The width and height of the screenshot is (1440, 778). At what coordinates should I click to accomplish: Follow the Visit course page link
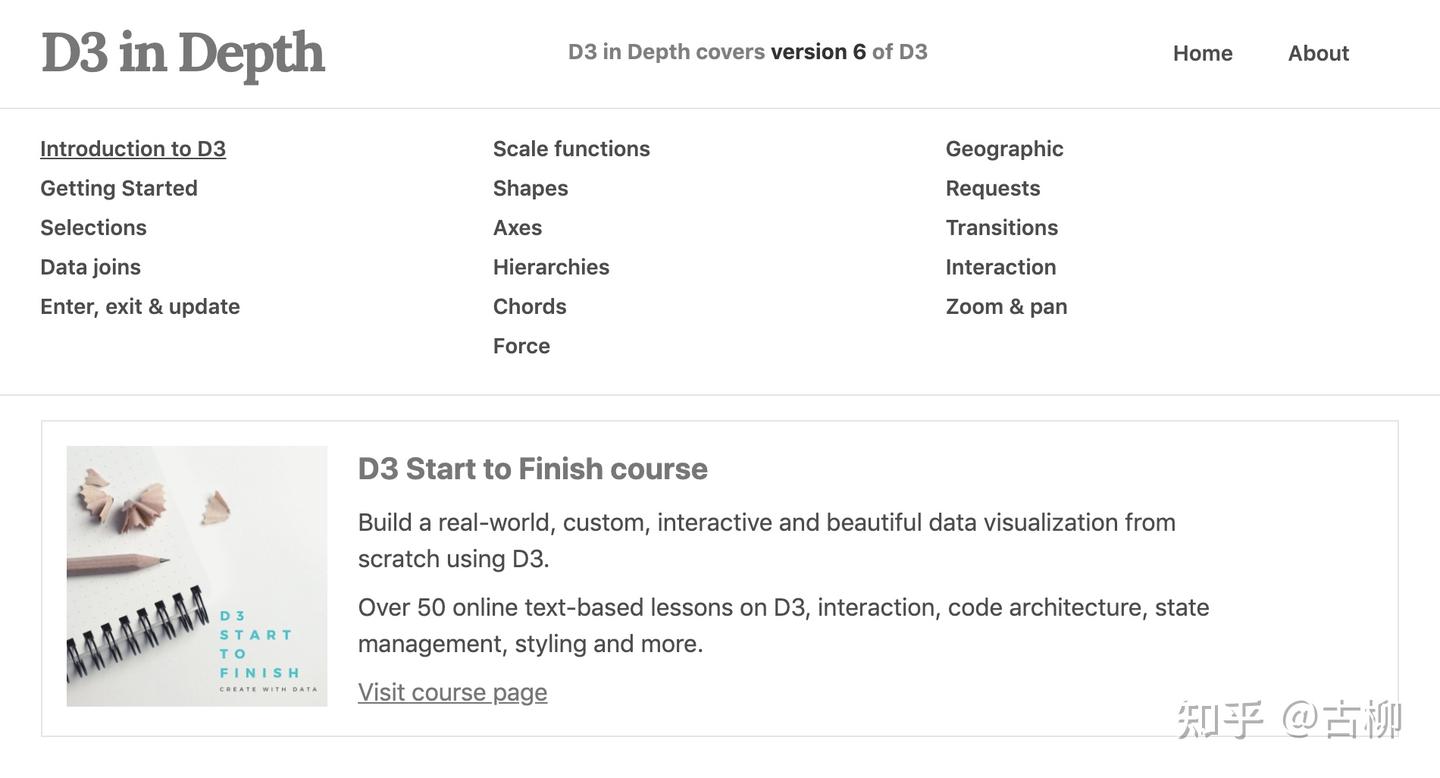tap(452, 692)
